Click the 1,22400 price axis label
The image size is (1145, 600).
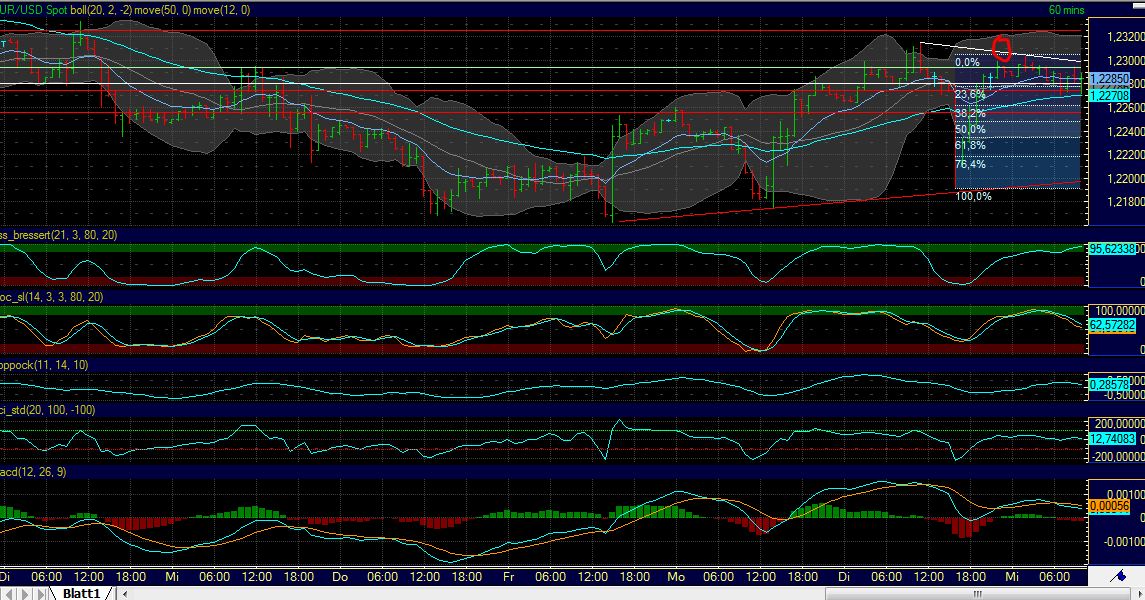click(x=1125, y=131)
